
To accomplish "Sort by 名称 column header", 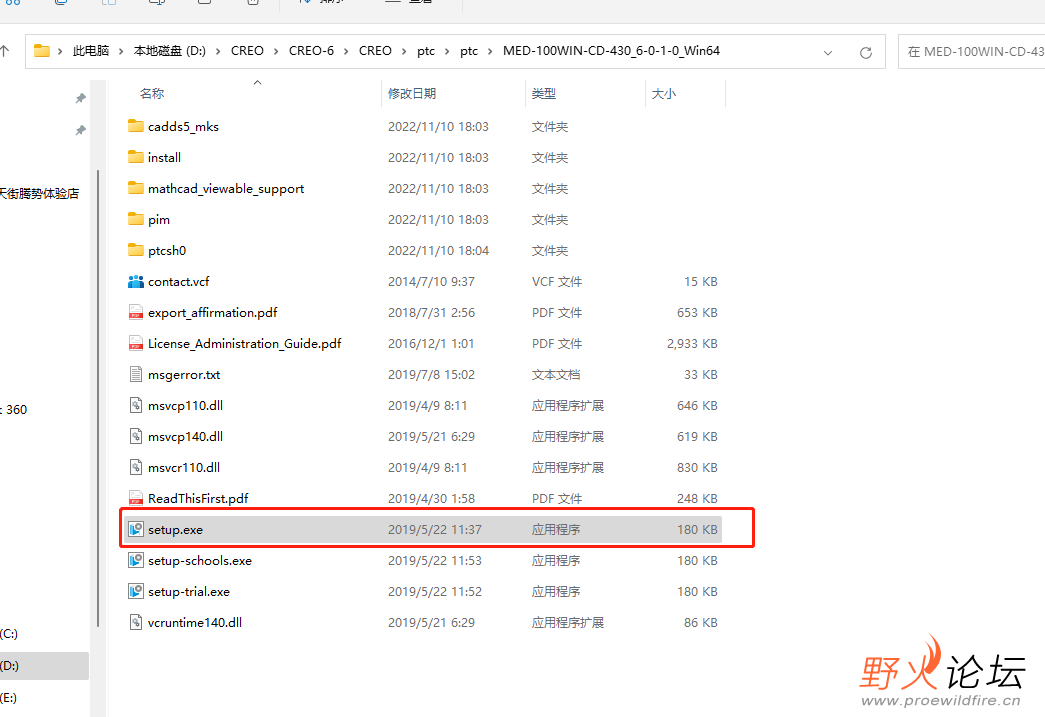I will [x=152, y=94].
